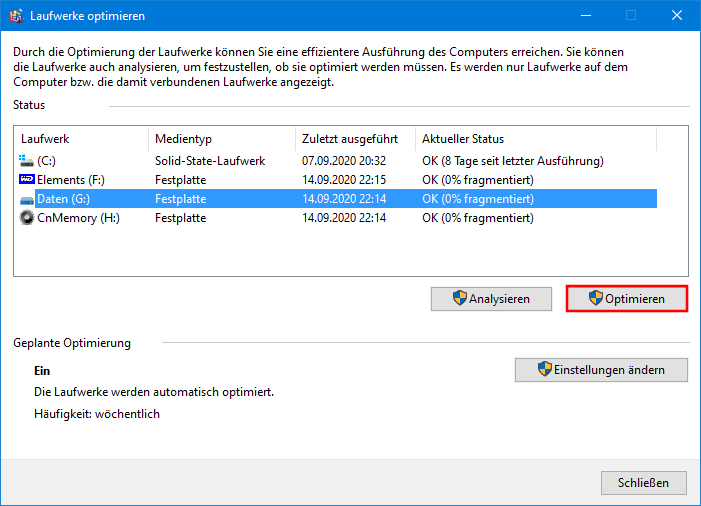Click the WD drive icon for Elements (F:)
The image size is (701, 506).
click(27, 179)
